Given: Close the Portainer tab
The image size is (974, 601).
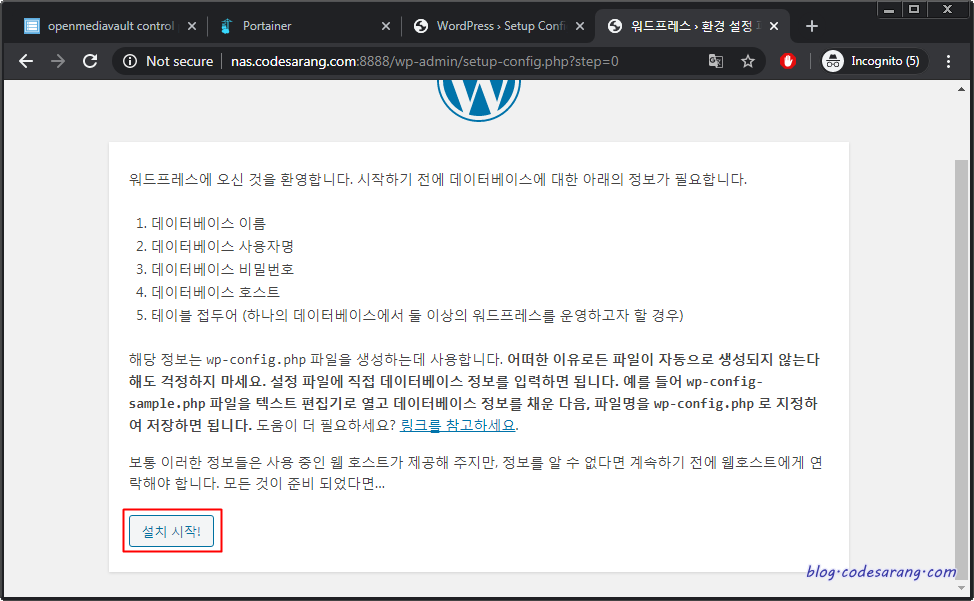Looking at the screenshot, I should pos(386,26).
